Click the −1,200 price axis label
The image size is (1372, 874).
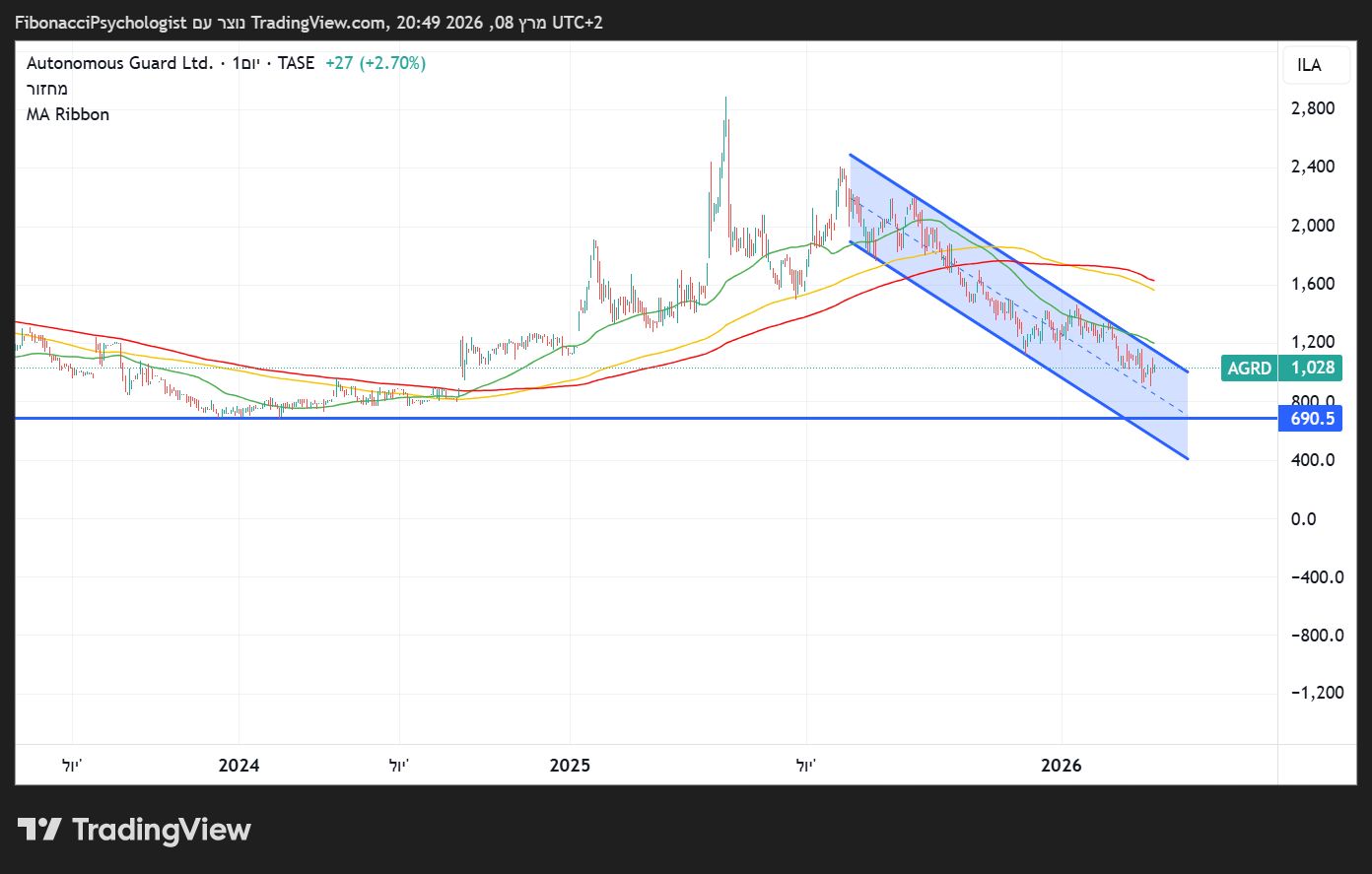tap(1317, 693)
